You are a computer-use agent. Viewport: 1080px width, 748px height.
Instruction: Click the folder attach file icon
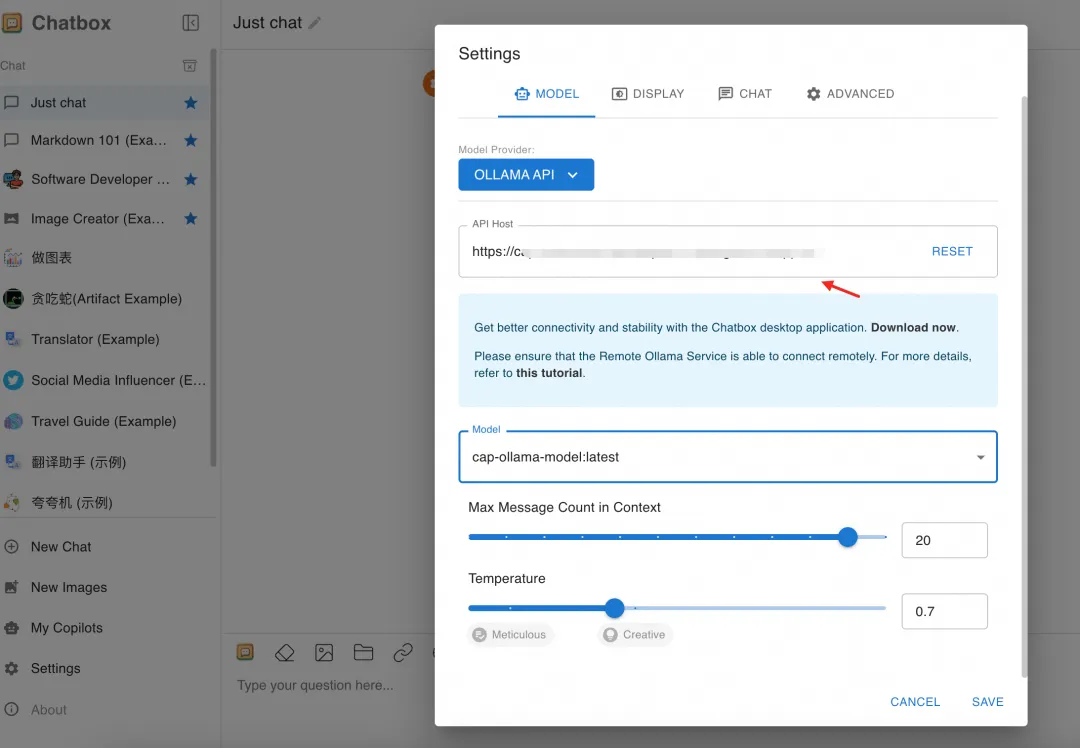click(x=363, y=652)
